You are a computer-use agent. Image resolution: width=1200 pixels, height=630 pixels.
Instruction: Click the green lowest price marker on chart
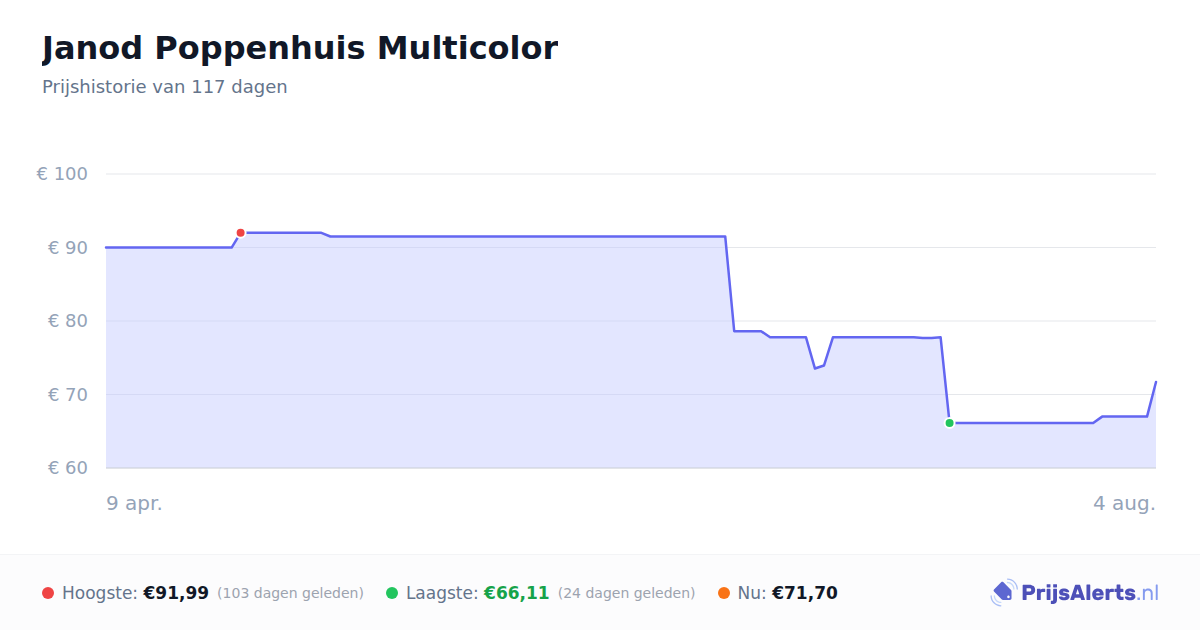point(949,423)
